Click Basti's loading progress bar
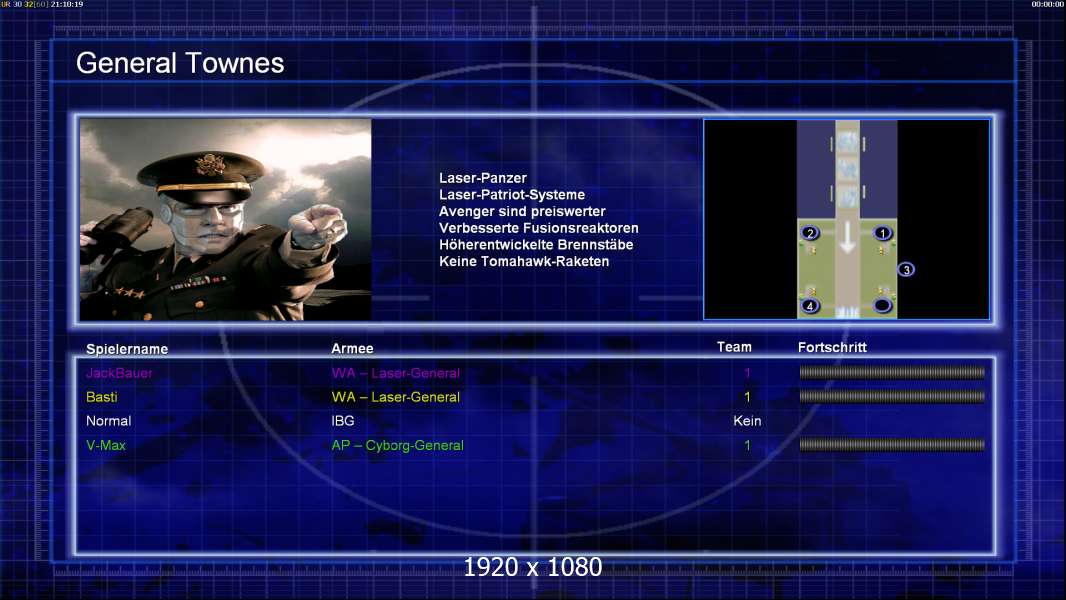This screenshot has height=600, width=1066. tap(892, 396)
